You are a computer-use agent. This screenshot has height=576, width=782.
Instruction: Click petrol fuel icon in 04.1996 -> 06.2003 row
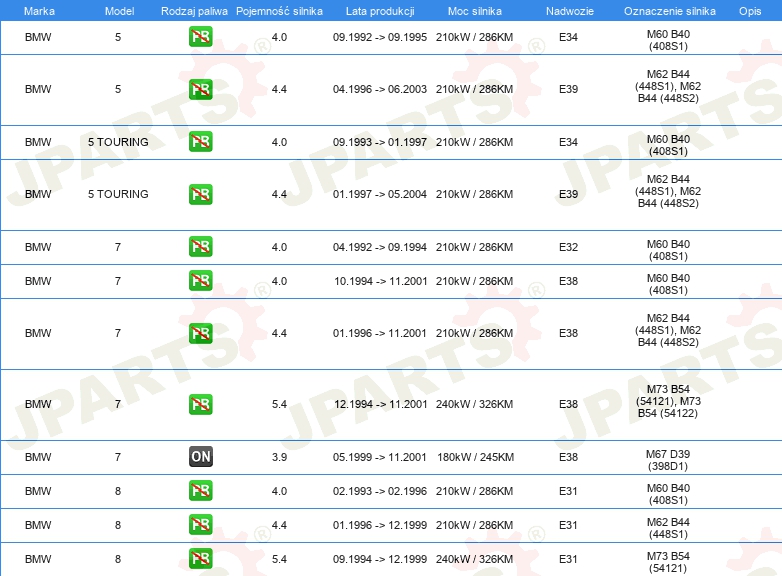(x=200, y=89)
